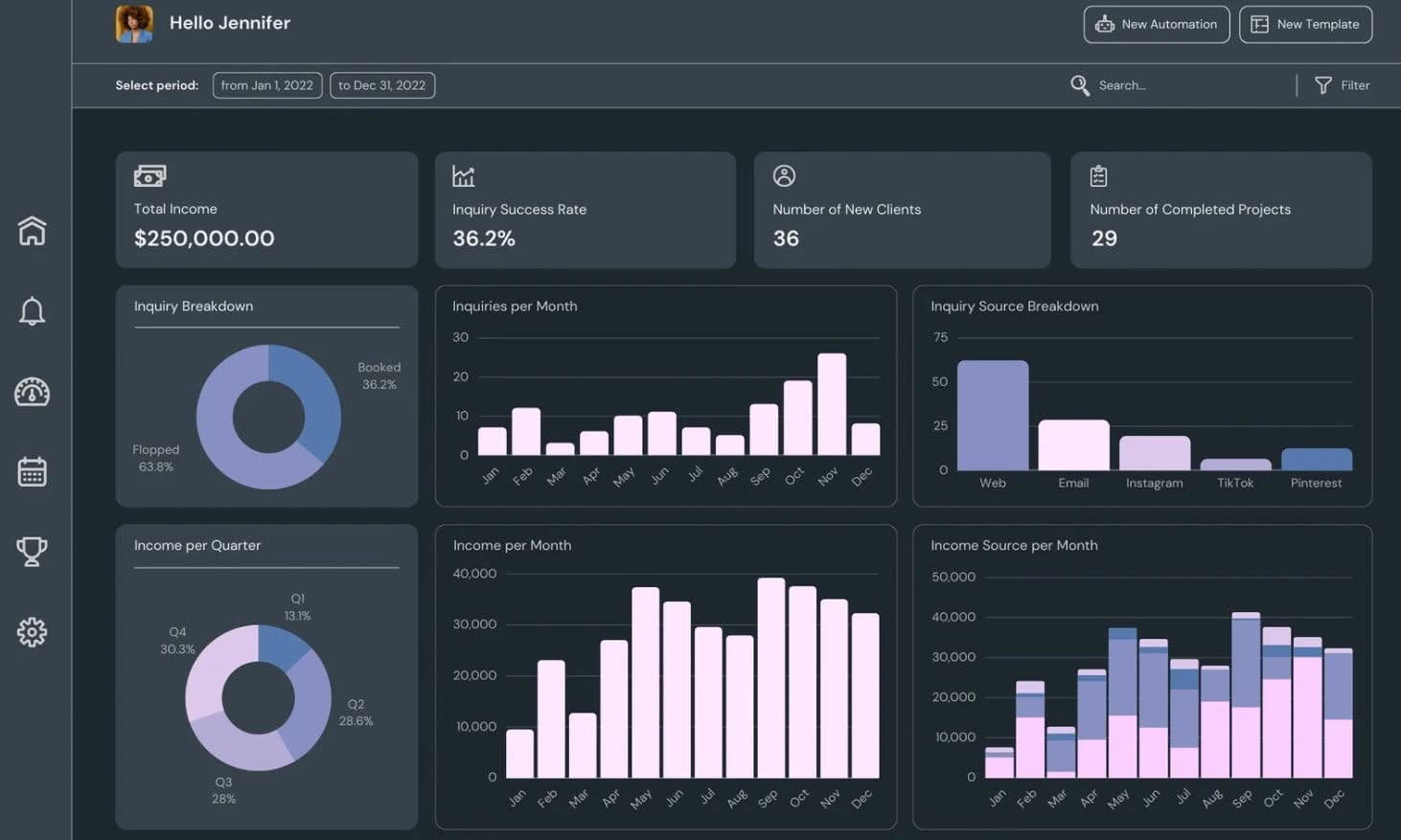This screenshot has width=1401, height=840.
Task: Click the New Template button
Action: (x=1305, y=24)
